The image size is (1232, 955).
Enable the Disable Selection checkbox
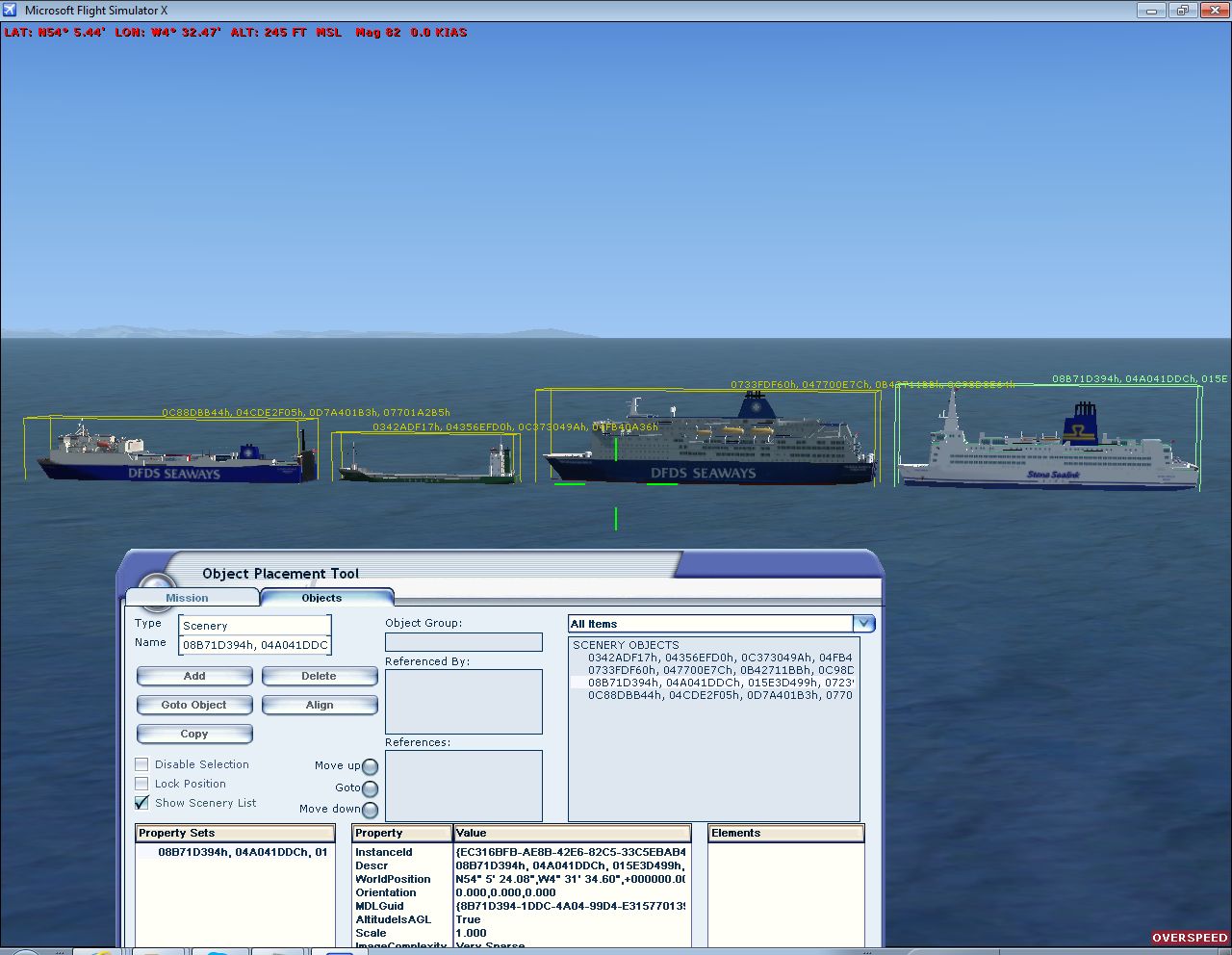(x=142, y=764)
